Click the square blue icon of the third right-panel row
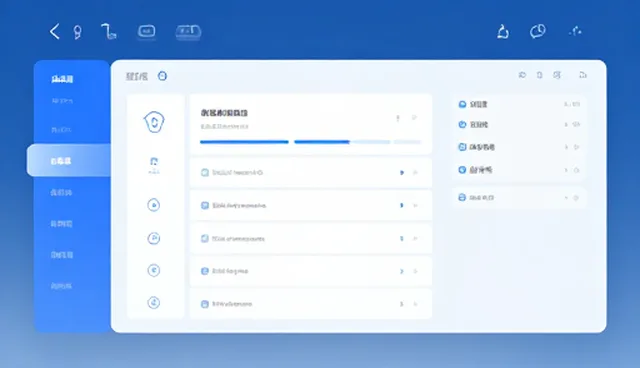This screenshot has width=640, height=368. point(462,147)
